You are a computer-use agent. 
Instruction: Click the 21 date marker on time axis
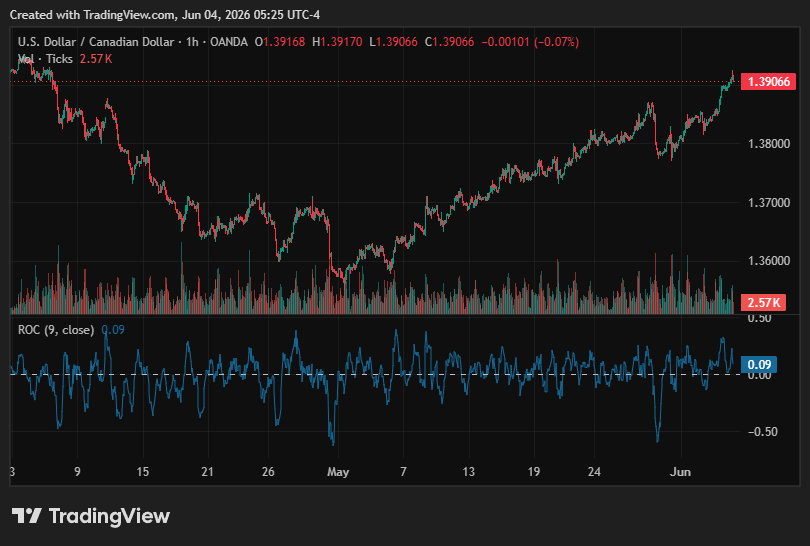click(x=207, y=472)
